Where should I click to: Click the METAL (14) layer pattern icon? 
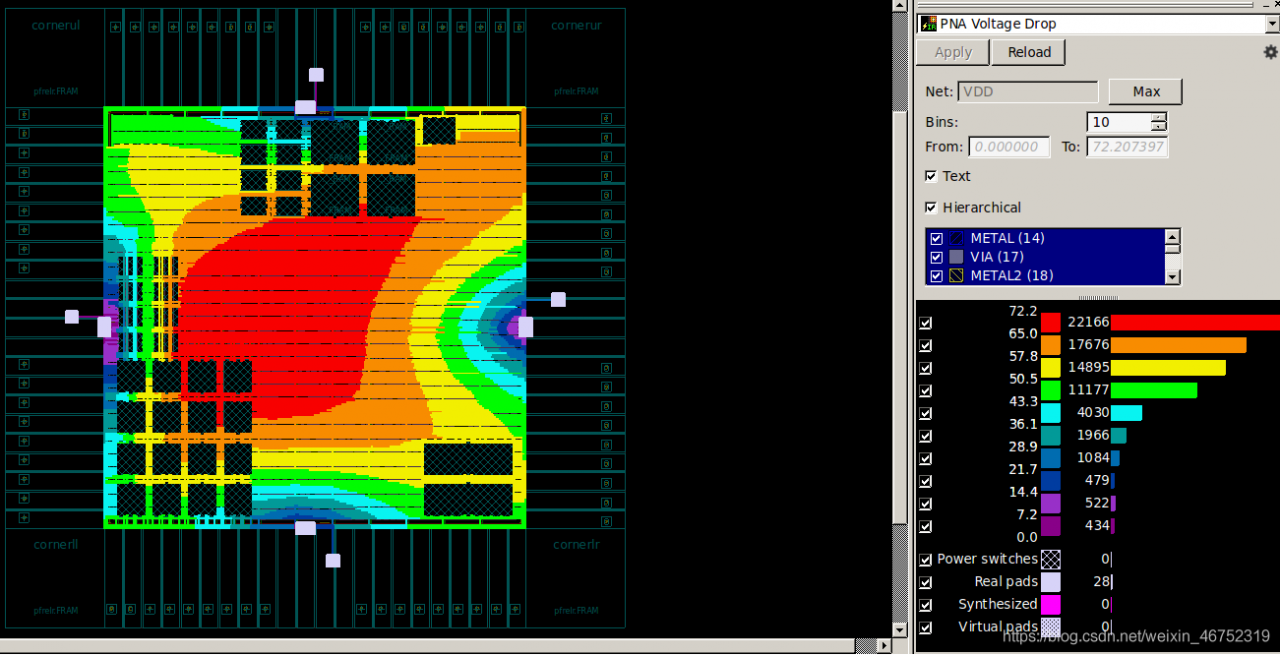pyautogui.click(x=956, y=238)
